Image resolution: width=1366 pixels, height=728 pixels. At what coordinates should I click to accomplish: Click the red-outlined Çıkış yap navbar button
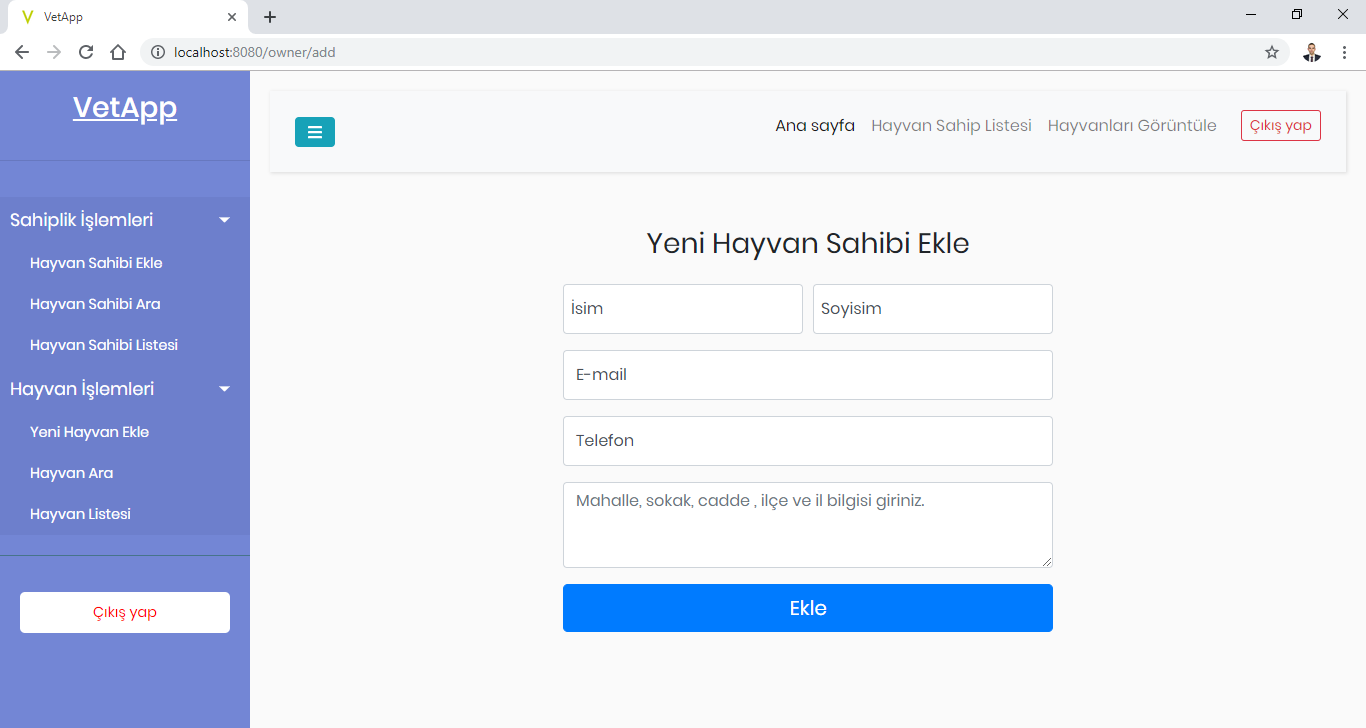click(x=1280, y=126)
